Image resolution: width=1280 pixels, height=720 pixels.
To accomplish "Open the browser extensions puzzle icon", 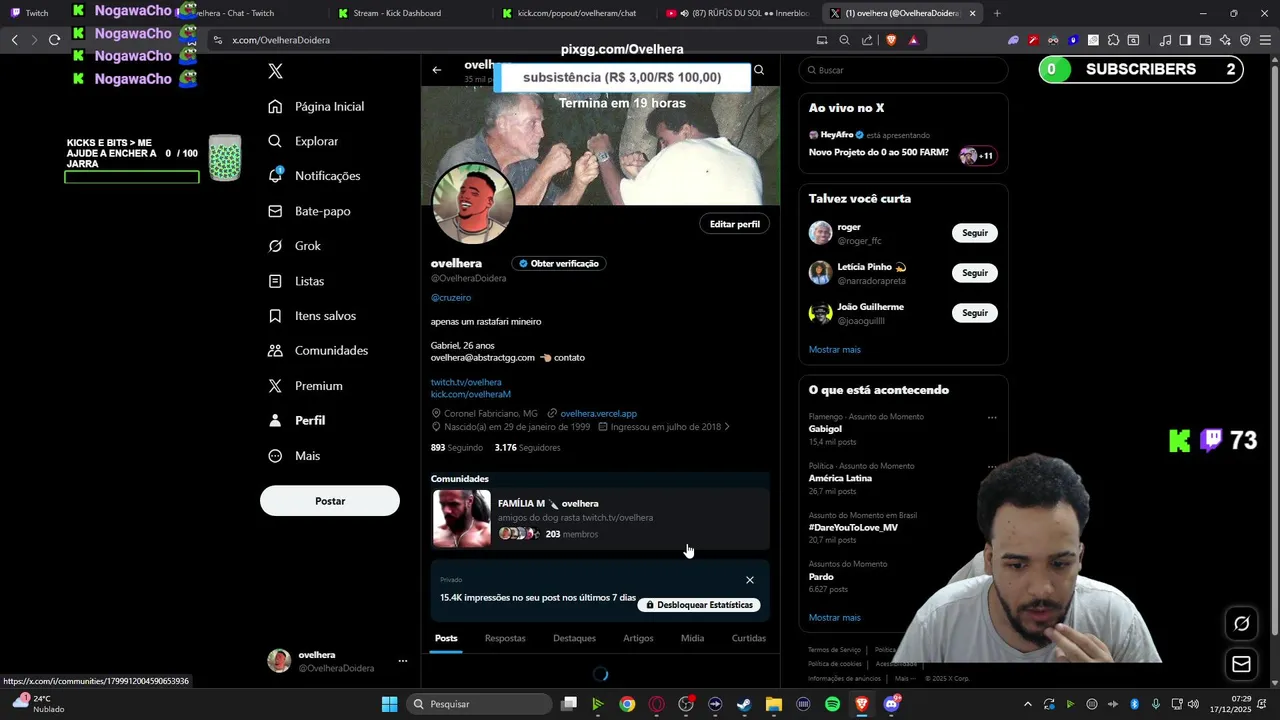I will (1113, 40).
